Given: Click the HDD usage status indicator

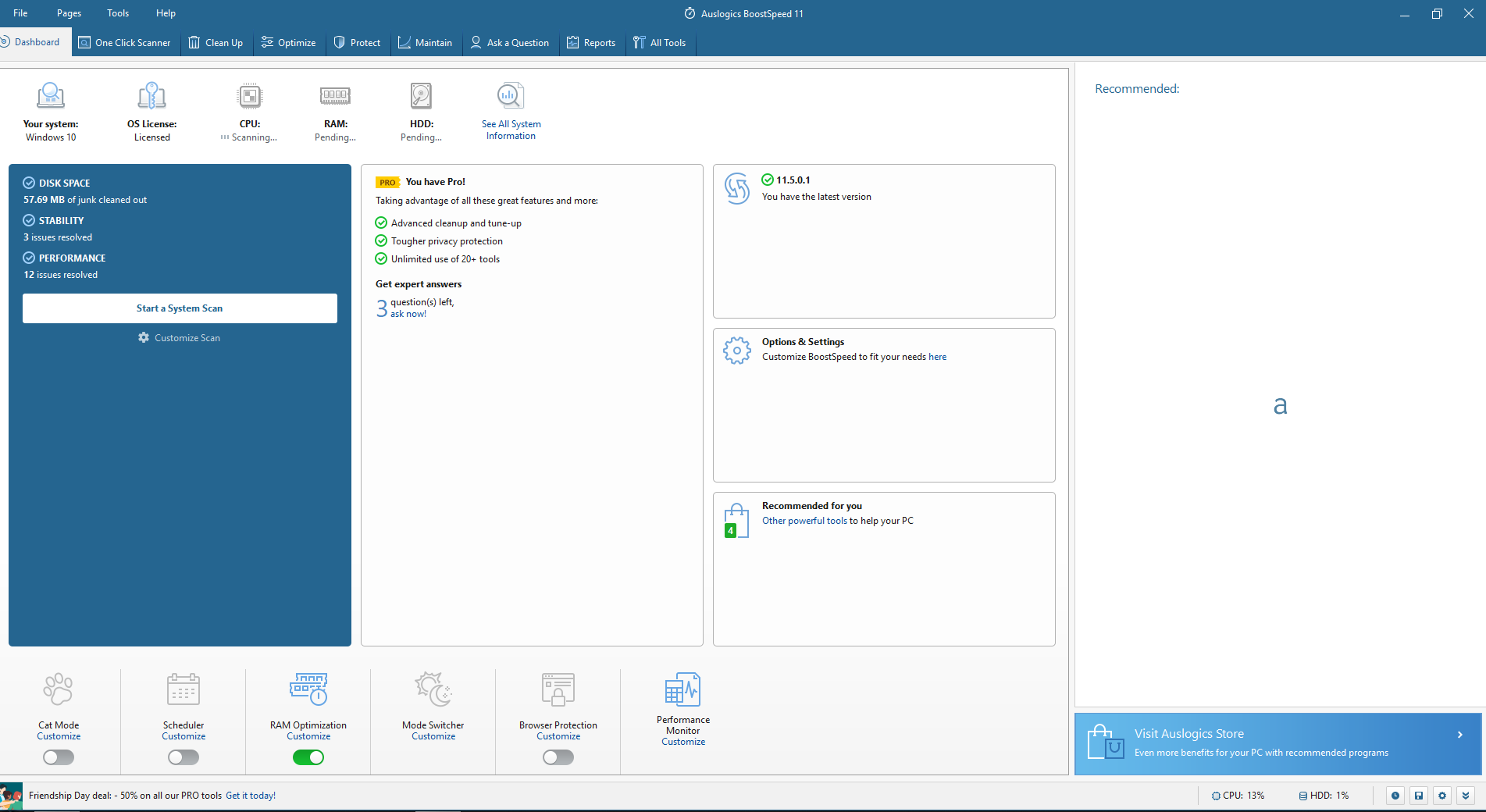Looking at the screenshot, I should click(x=1324, y=796).
